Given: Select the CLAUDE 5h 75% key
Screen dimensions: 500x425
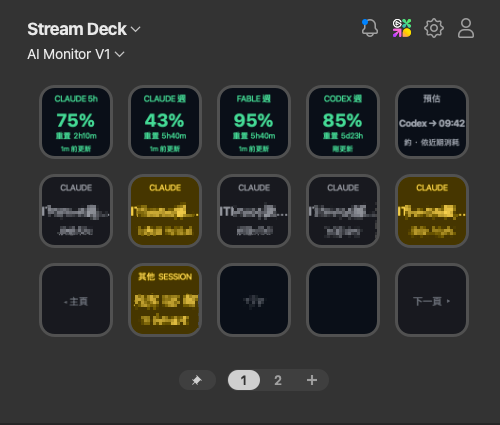Looking at the screenshot, I should [76, 122].
